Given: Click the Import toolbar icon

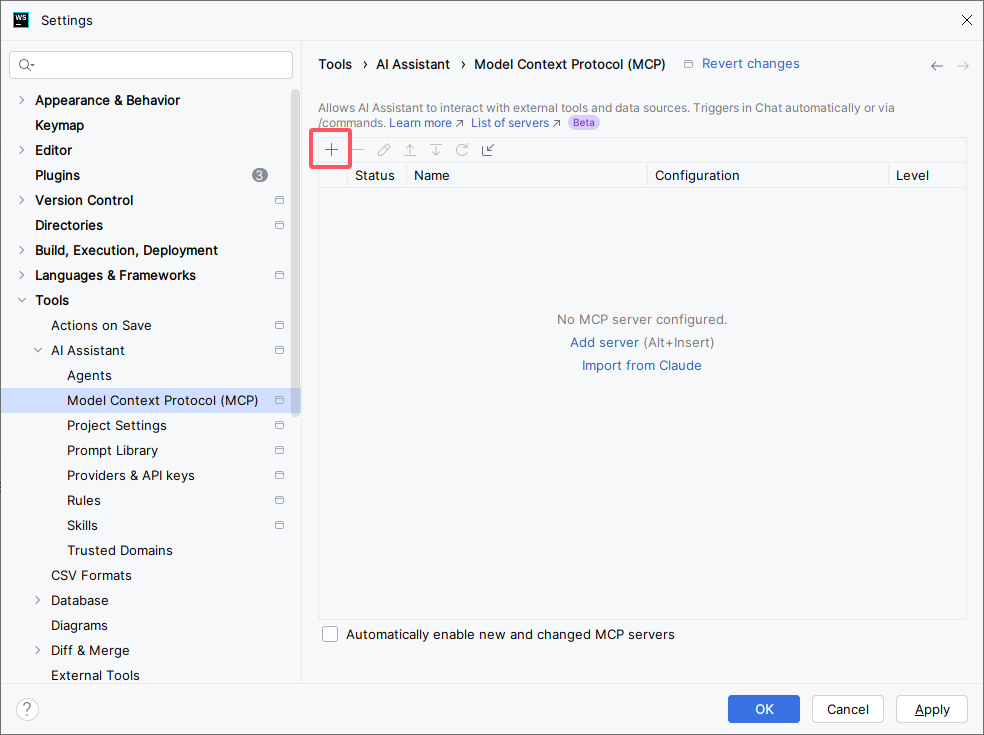Looking at the screenshot, I should click(488, 149).
